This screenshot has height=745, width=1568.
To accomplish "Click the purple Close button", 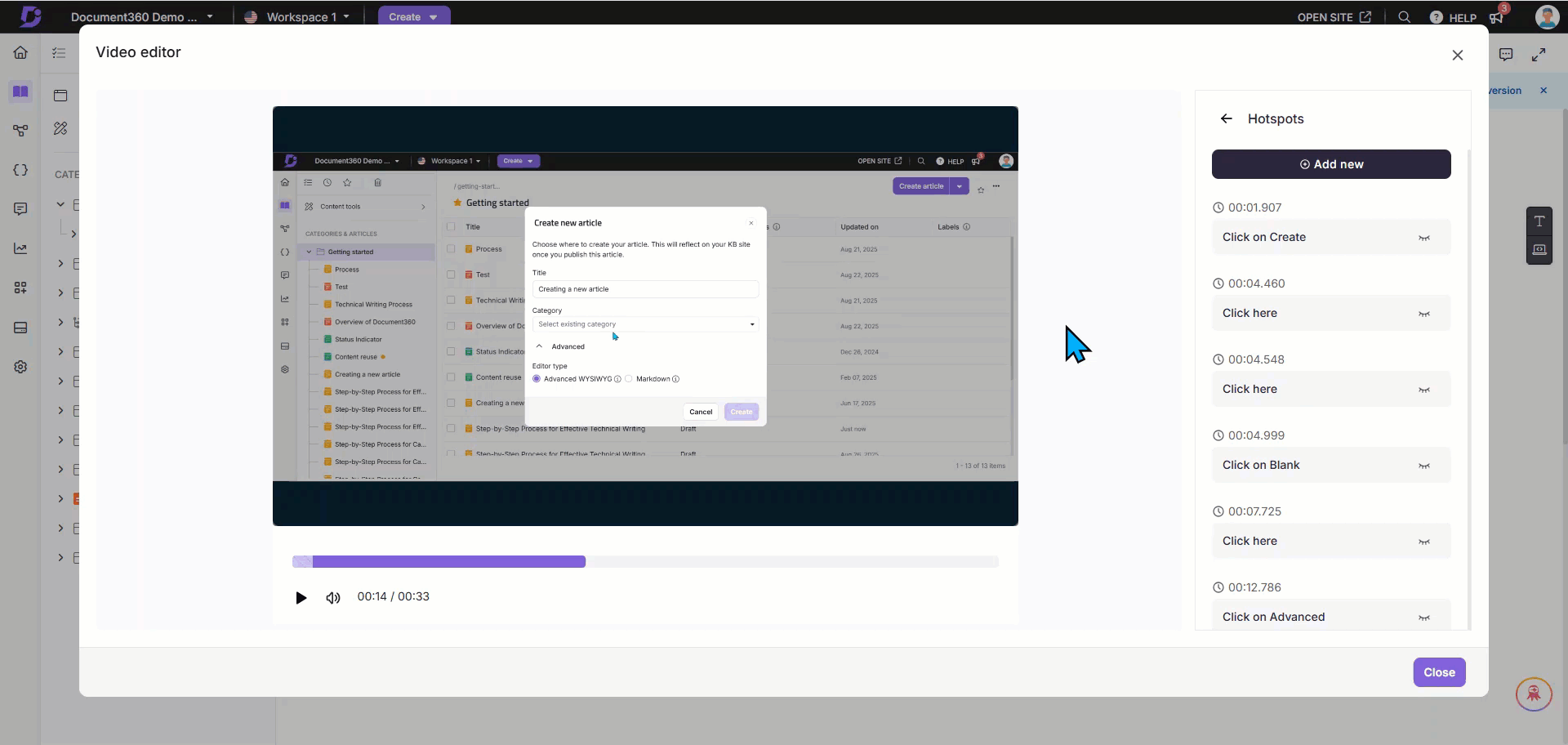I will pos(1439,672).
